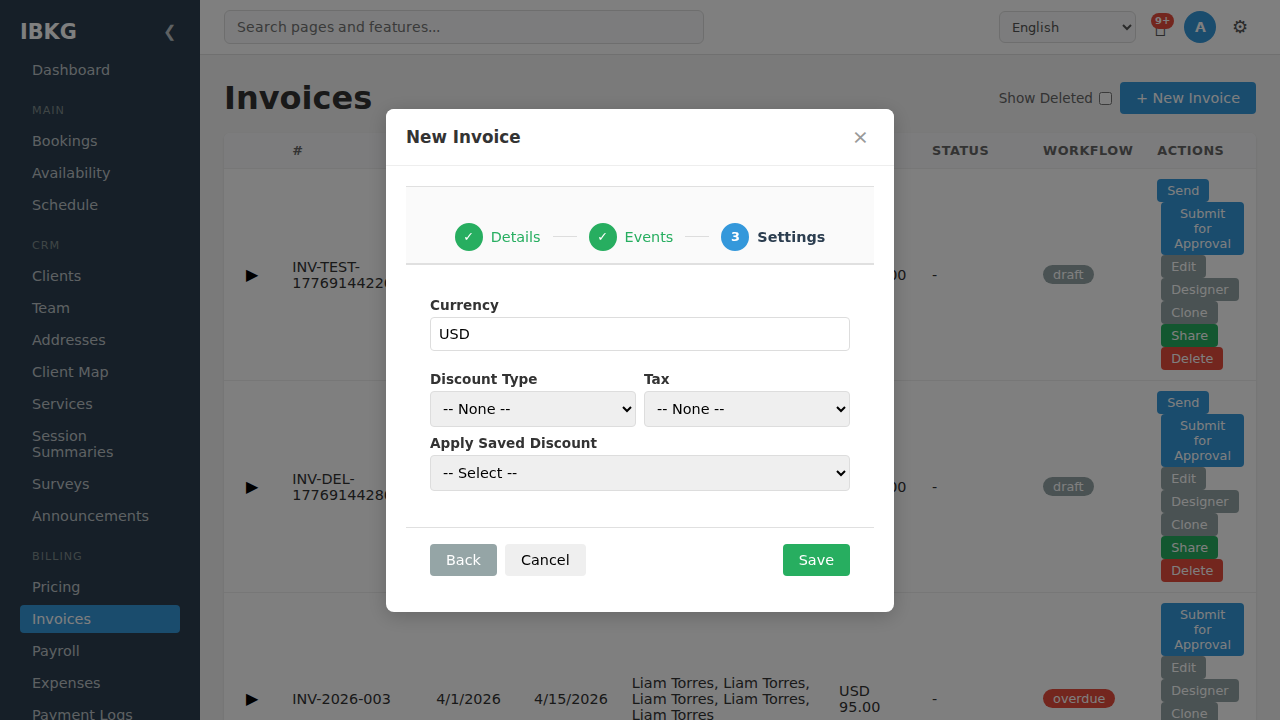Close the New Invoice dialog with X
This screenshot has width=1280, height=720.
pyautogui.click(x=860, y=137)
